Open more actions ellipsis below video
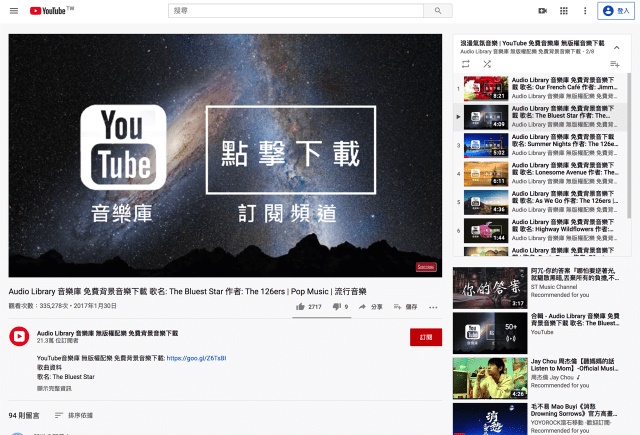The image size is (640, 435). tap(433, 307)
